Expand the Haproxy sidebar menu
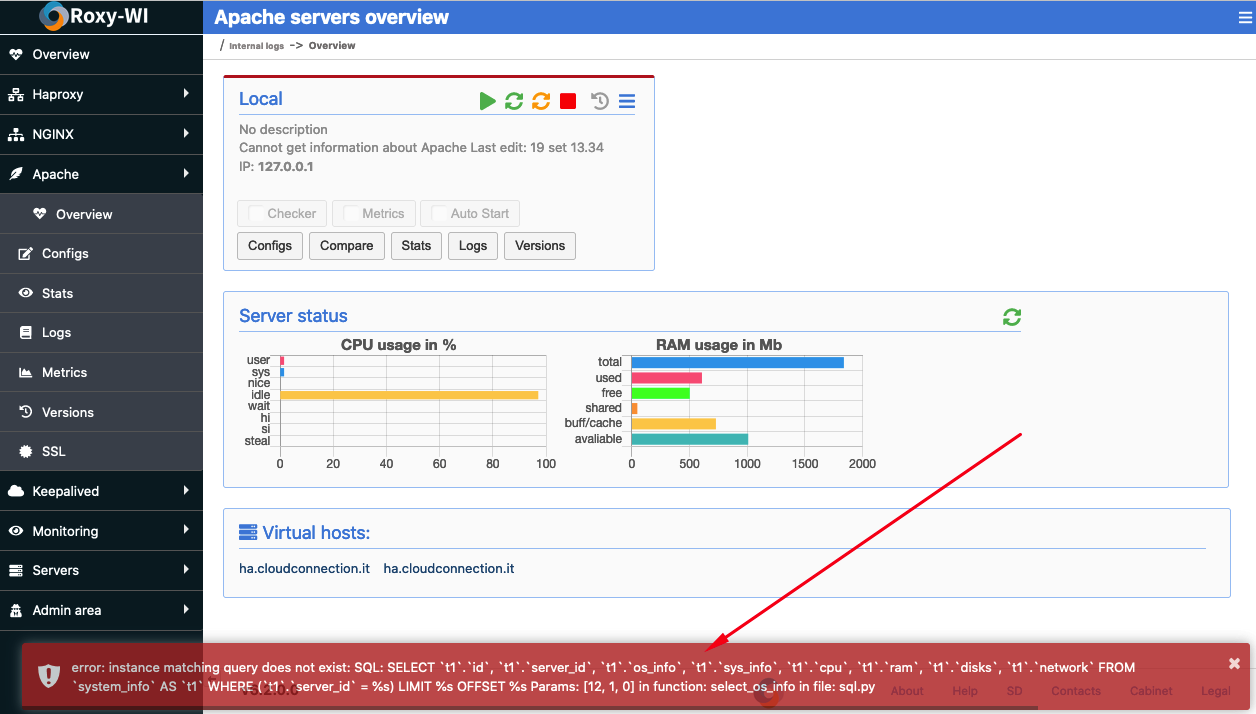1256x714 pixels. click(x=101, y=94)
